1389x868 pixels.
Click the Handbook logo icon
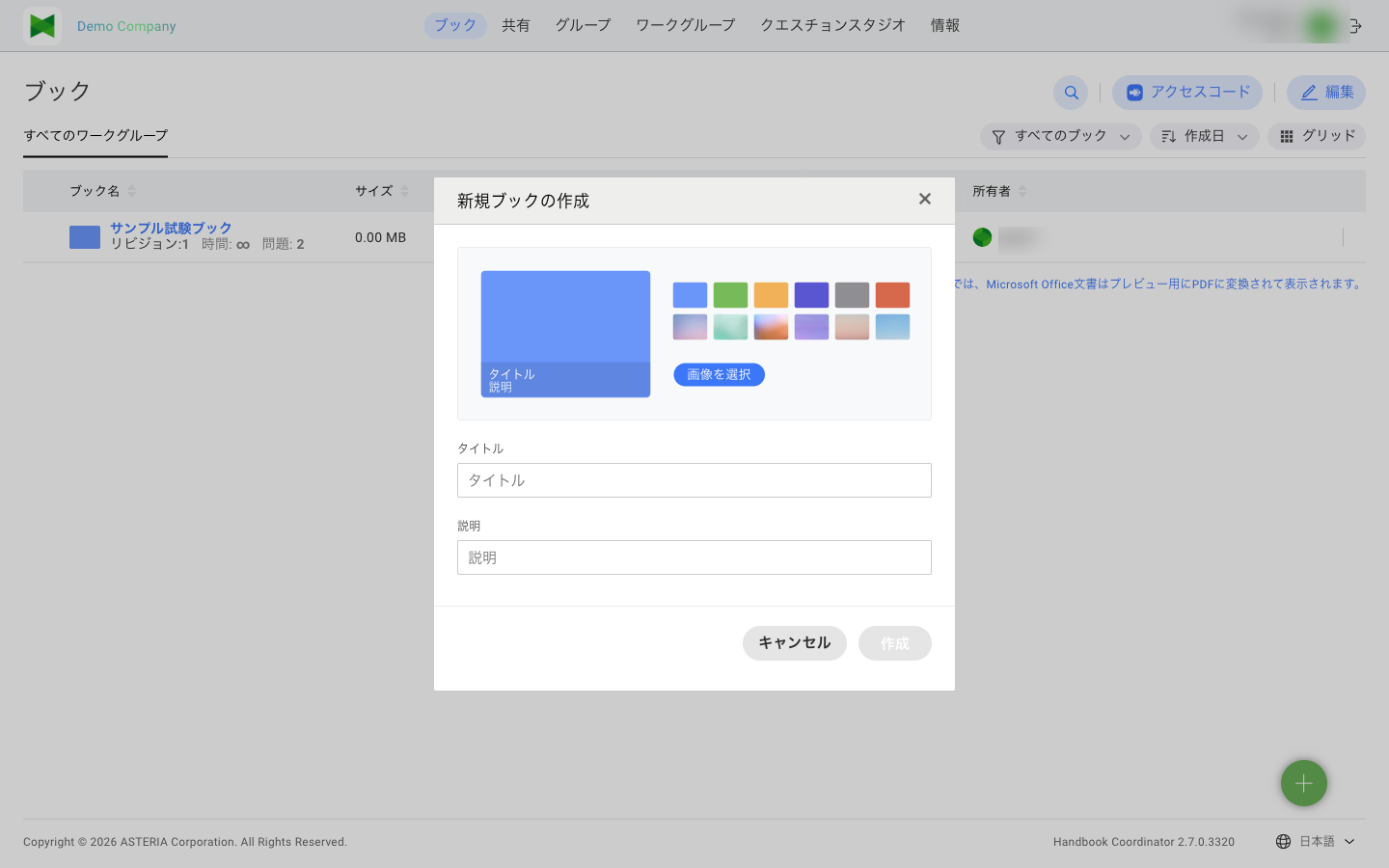point(42,26)
